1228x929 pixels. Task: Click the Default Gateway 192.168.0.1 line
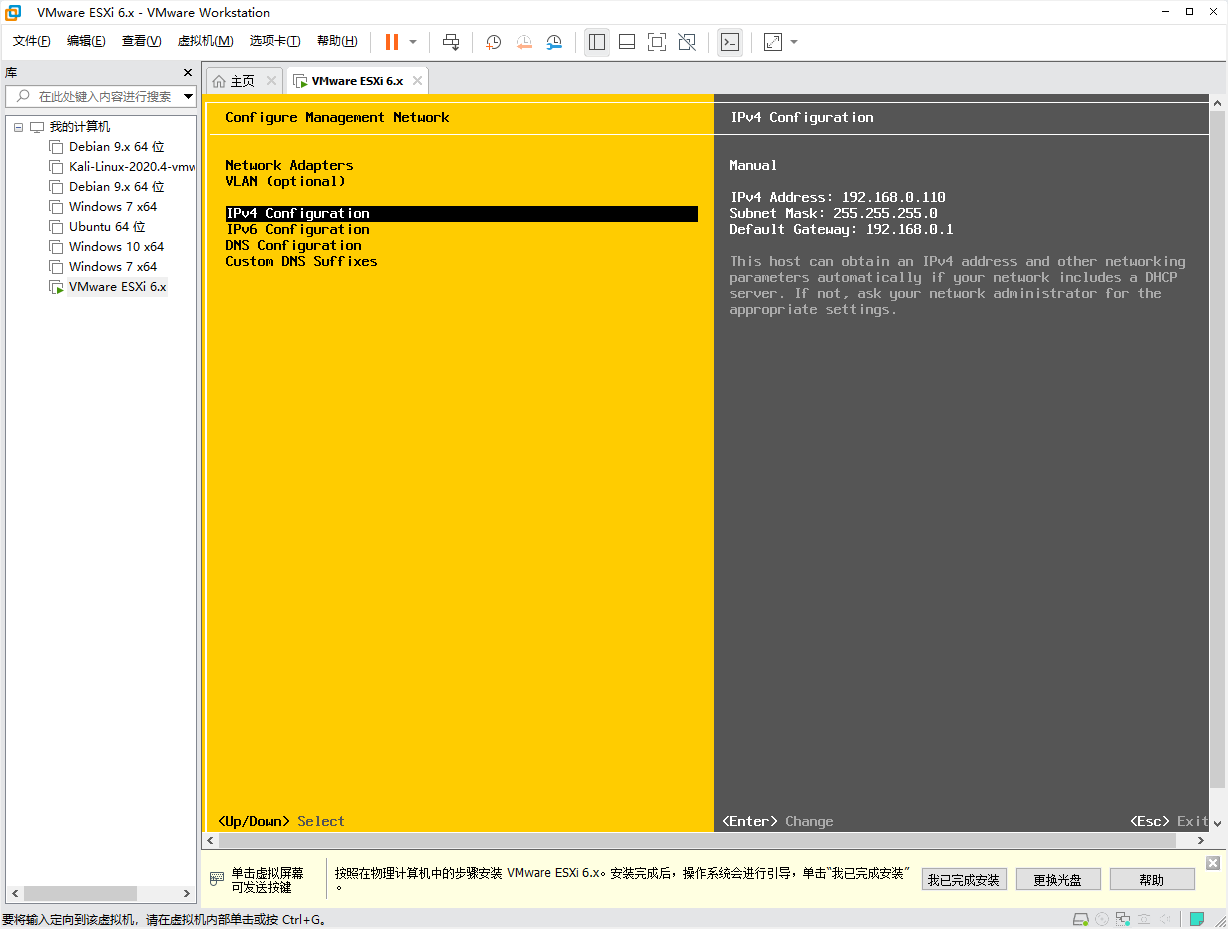pyautogui.click(x=841, y=229)
